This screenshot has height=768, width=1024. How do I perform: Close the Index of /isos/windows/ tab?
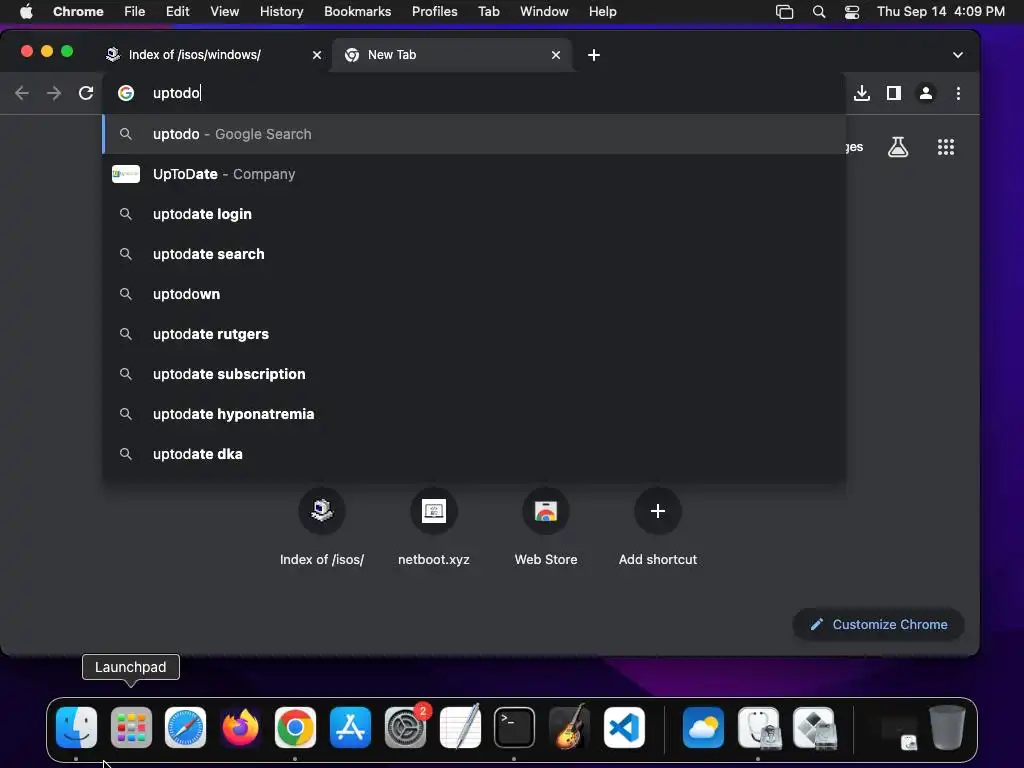(317, 55)
